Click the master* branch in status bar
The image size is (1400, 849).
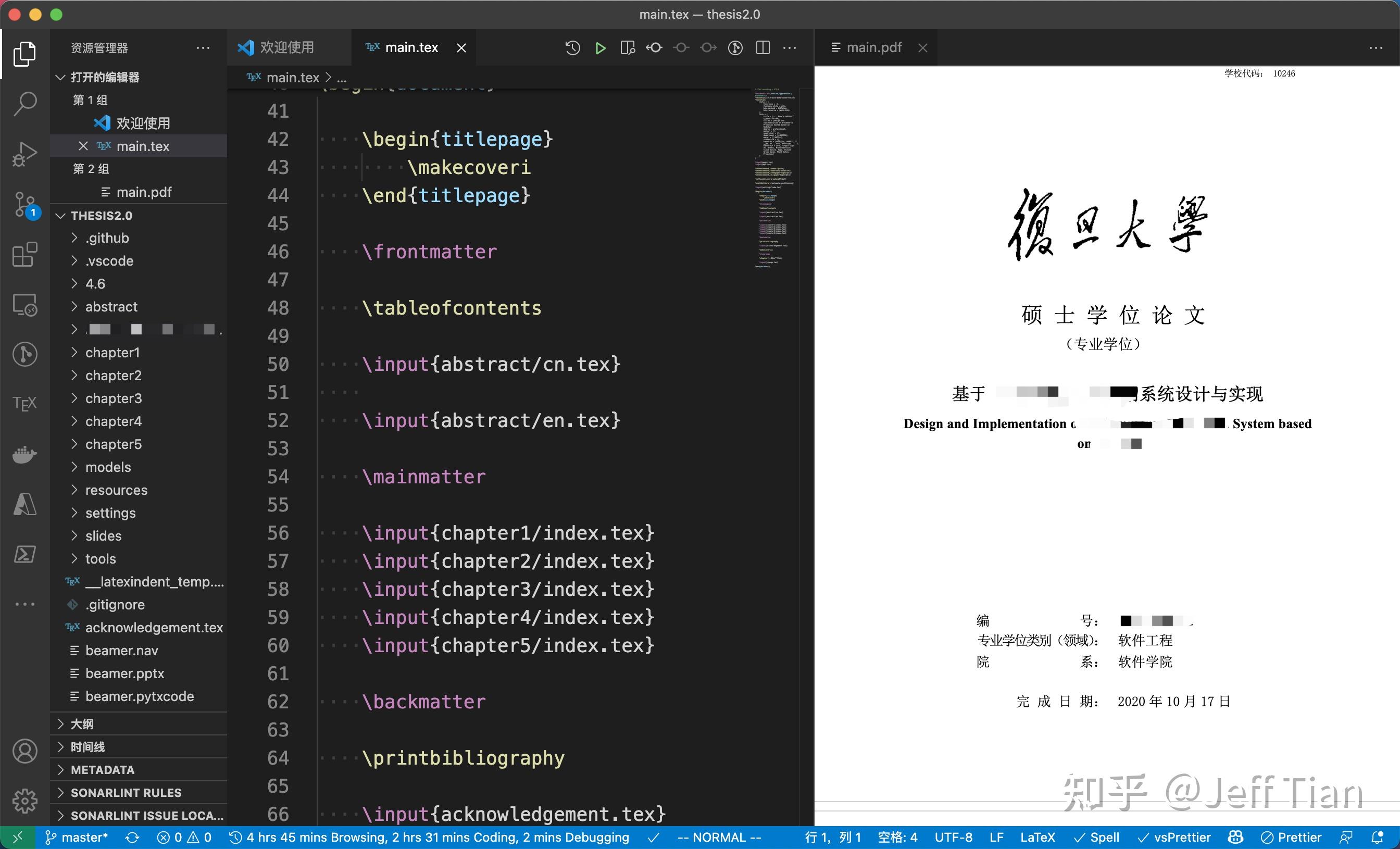[x=76, y=837]
